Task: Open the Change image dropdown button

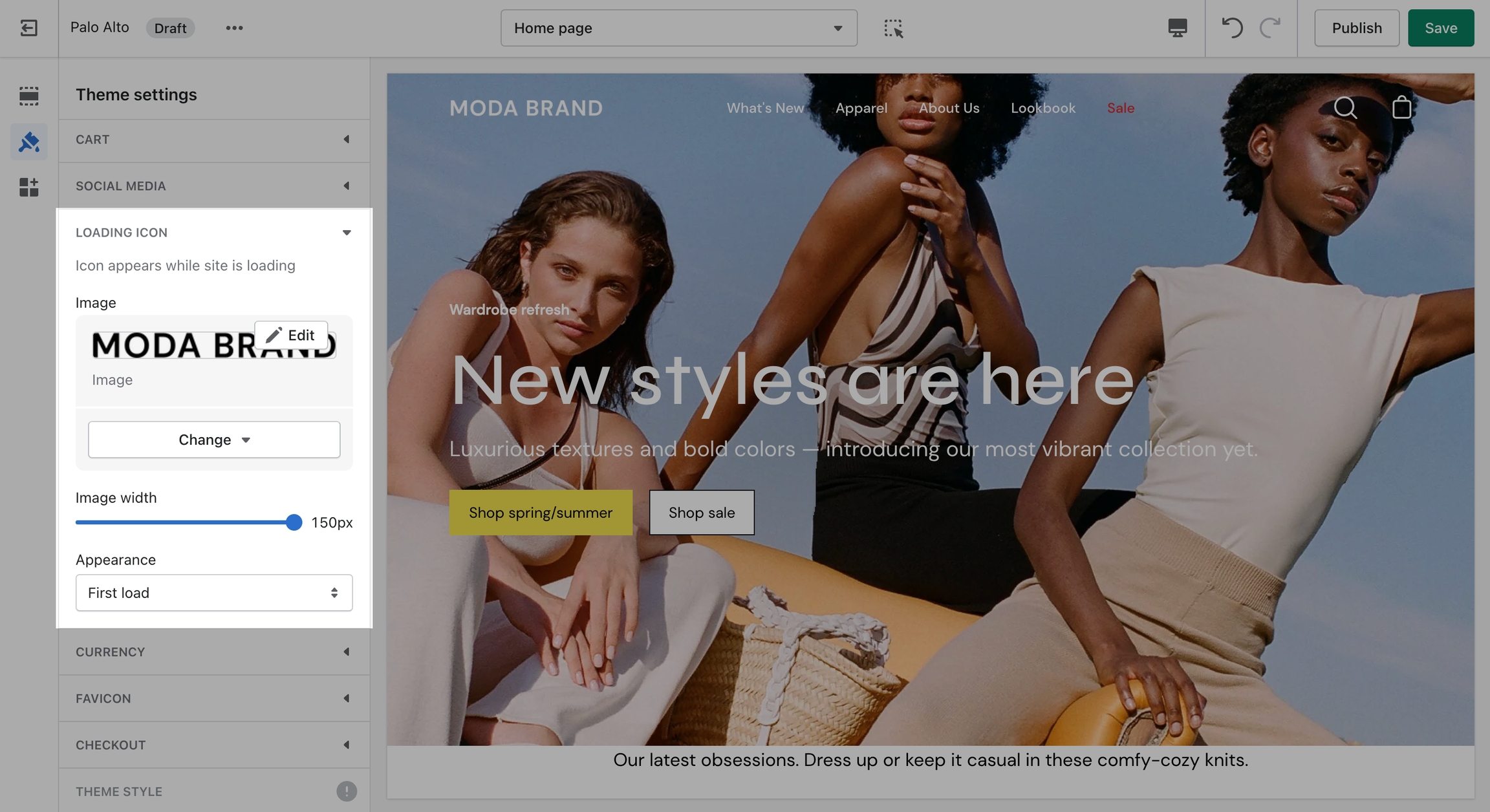Action: point(213,440)
